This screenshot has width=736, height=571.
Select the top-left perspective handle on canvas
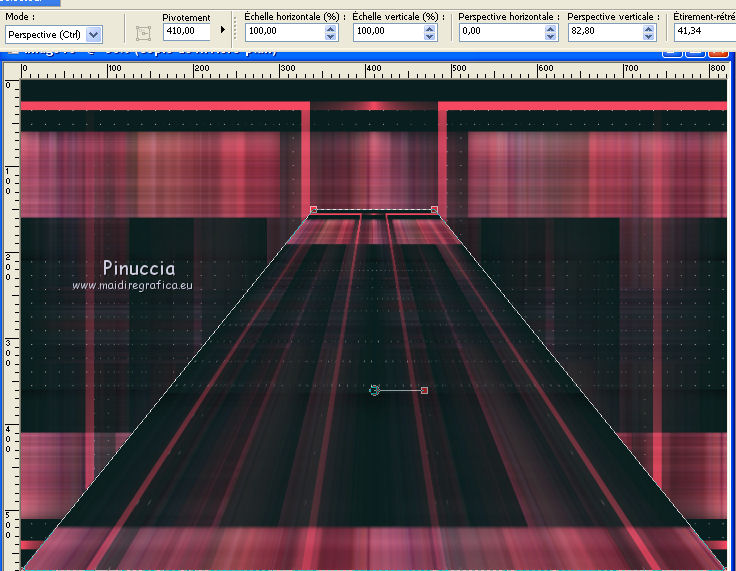coord(314,209)
